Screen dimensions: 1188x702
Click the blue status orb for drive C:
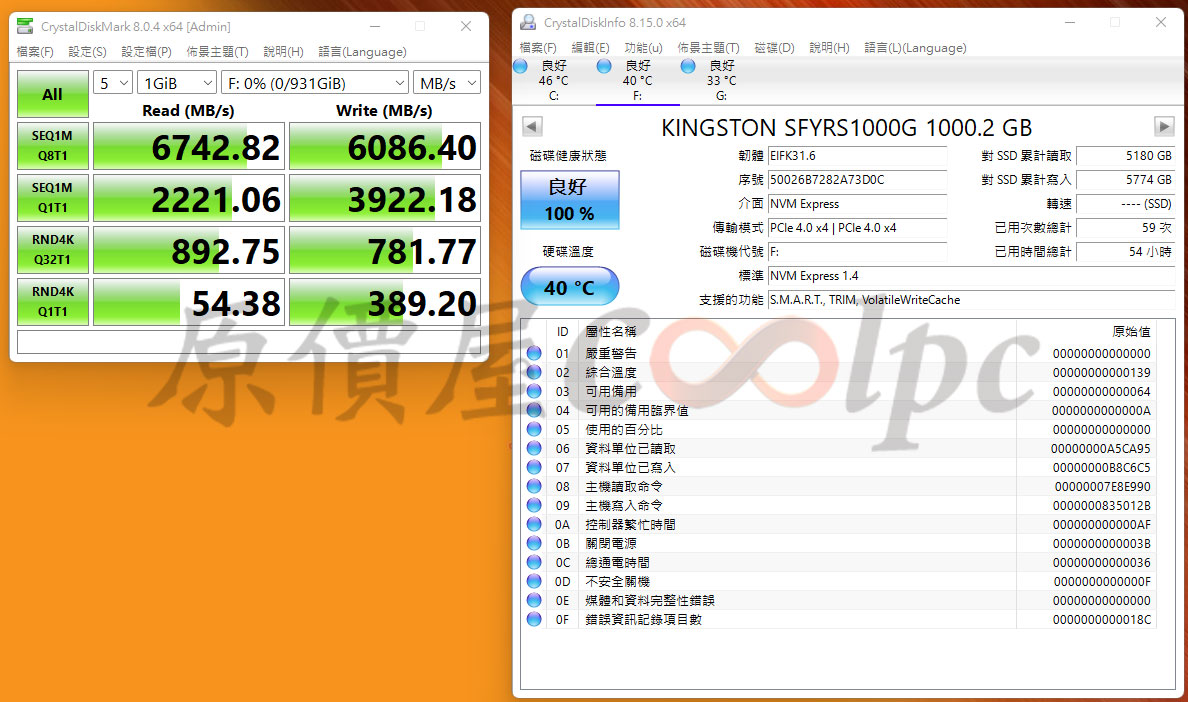[x=521, y=66]
